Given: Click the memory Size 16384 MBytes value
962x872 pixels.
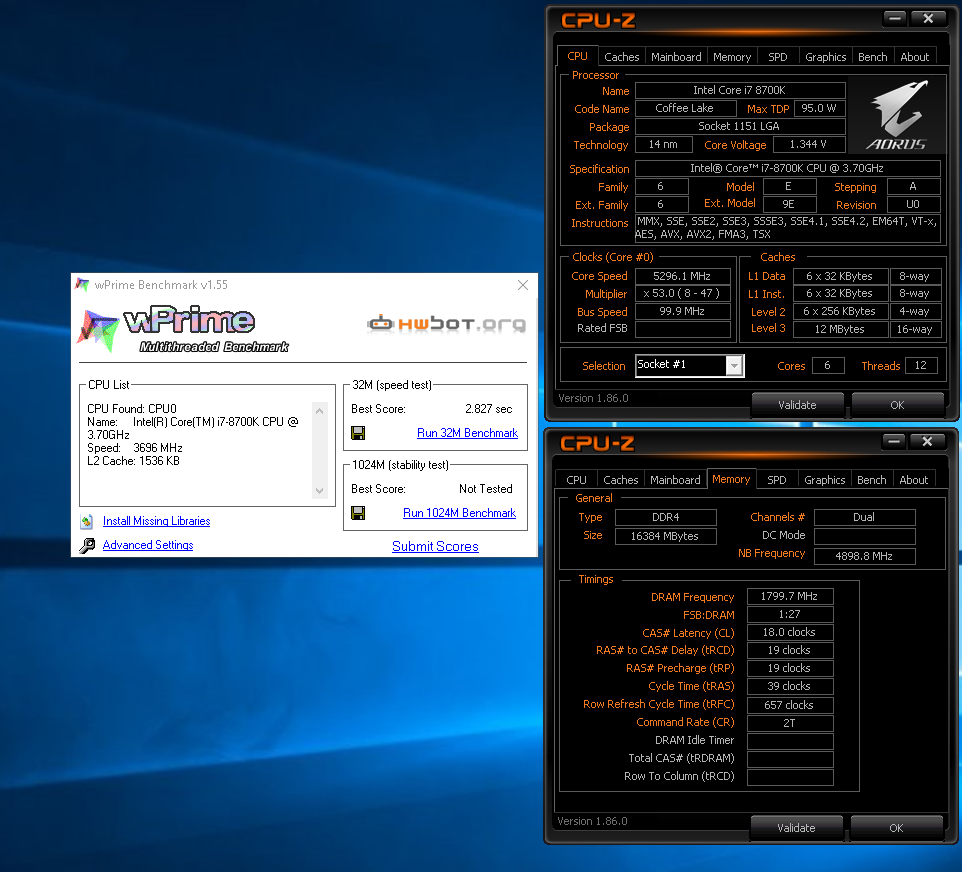Looking at the screenshot, I should coord(665,536).
